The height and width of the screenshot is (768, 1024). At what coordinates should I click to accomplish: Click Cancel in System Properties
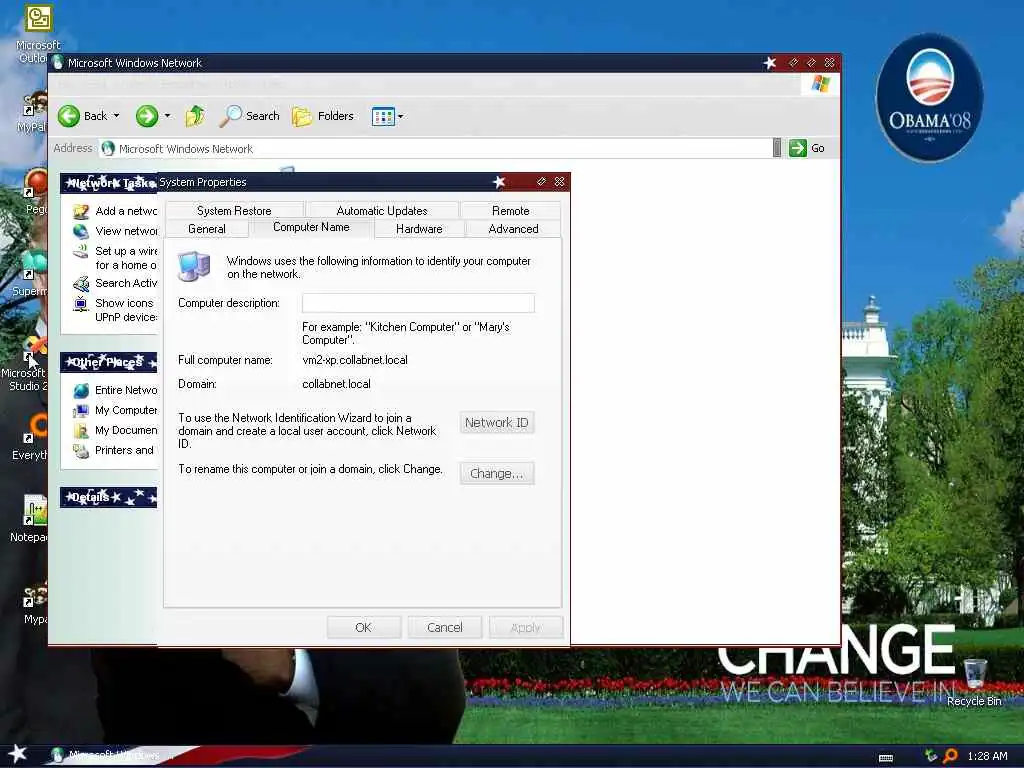point(445,628)
